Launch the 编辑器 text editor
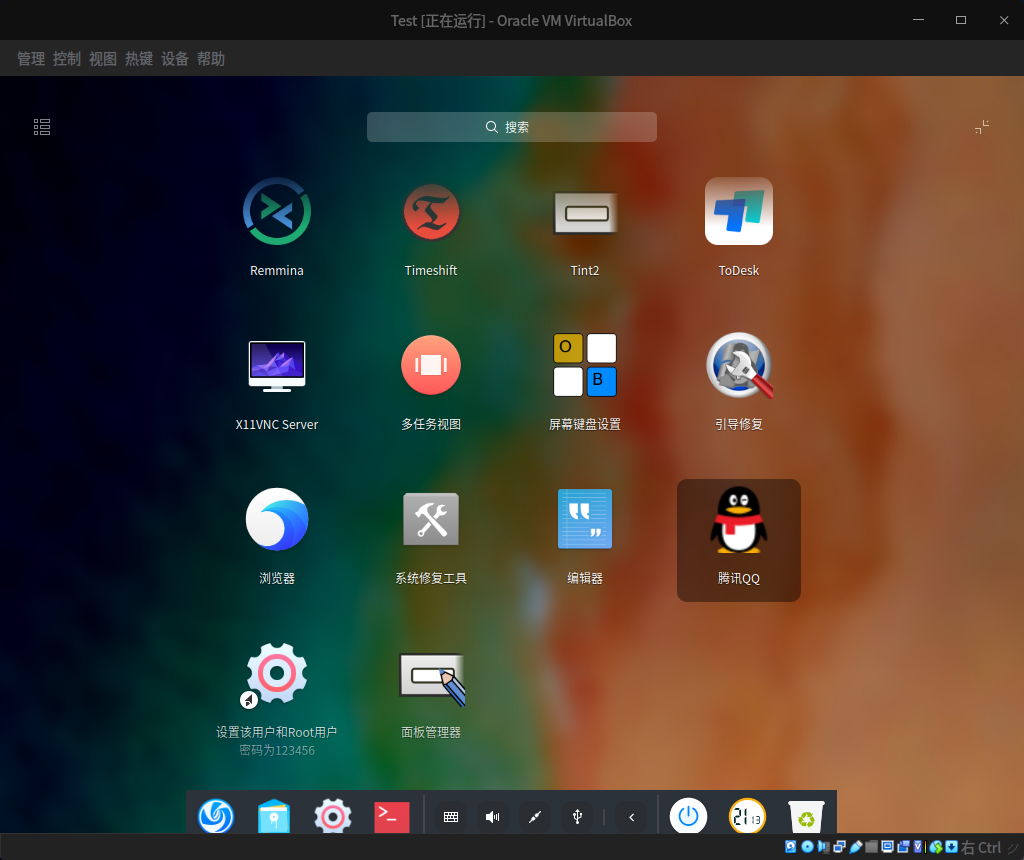1024x860 pixels. click(x=585, y=520)
